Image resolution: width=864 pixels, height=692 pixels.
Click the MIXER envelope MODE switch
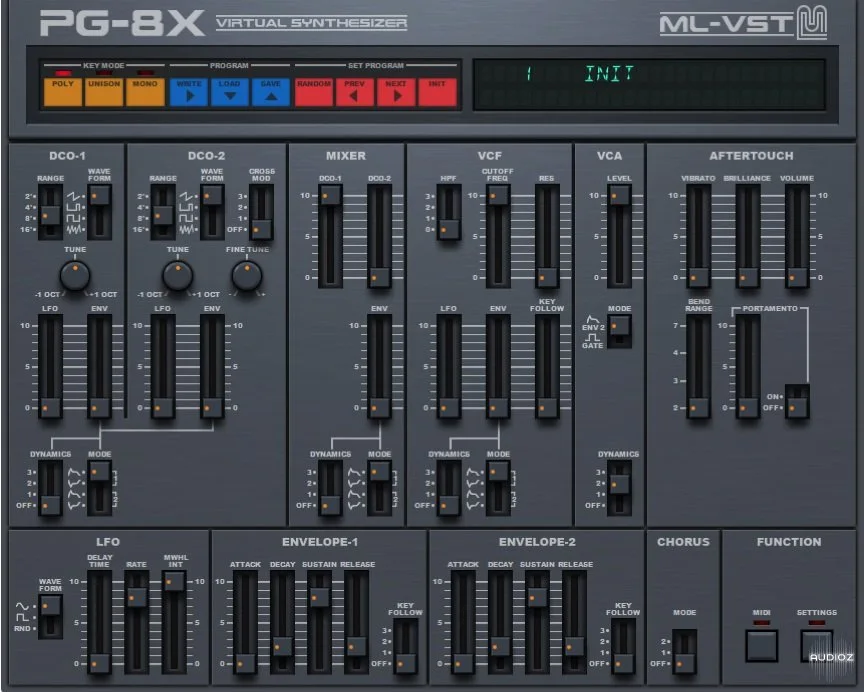click(x=380, y=488)
